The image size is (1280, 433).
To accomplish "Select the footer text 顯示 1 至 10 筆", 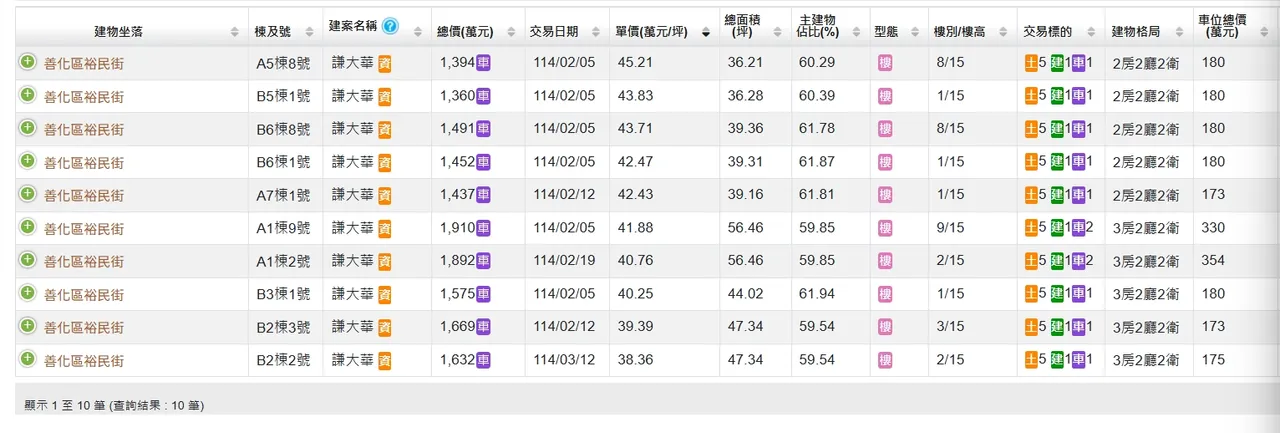I will coord(64,405).
